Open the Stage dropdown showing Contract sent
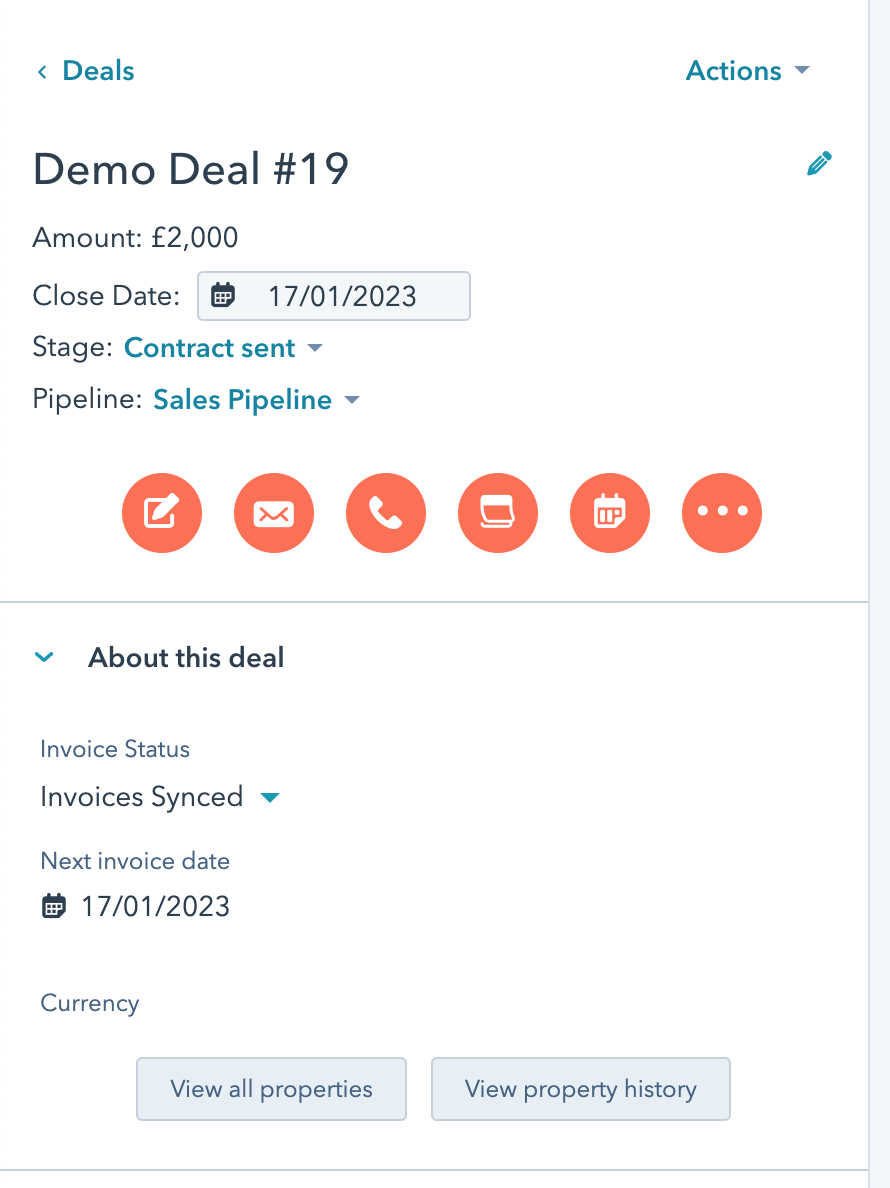This screenshot has height=1188, width=890. pos(224,347)
